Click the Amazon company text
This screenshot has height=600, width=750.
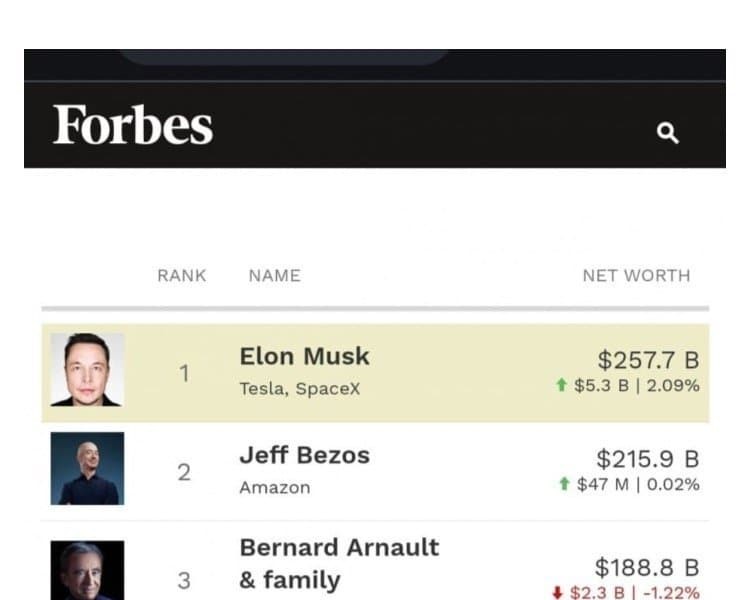click(274, 488)
